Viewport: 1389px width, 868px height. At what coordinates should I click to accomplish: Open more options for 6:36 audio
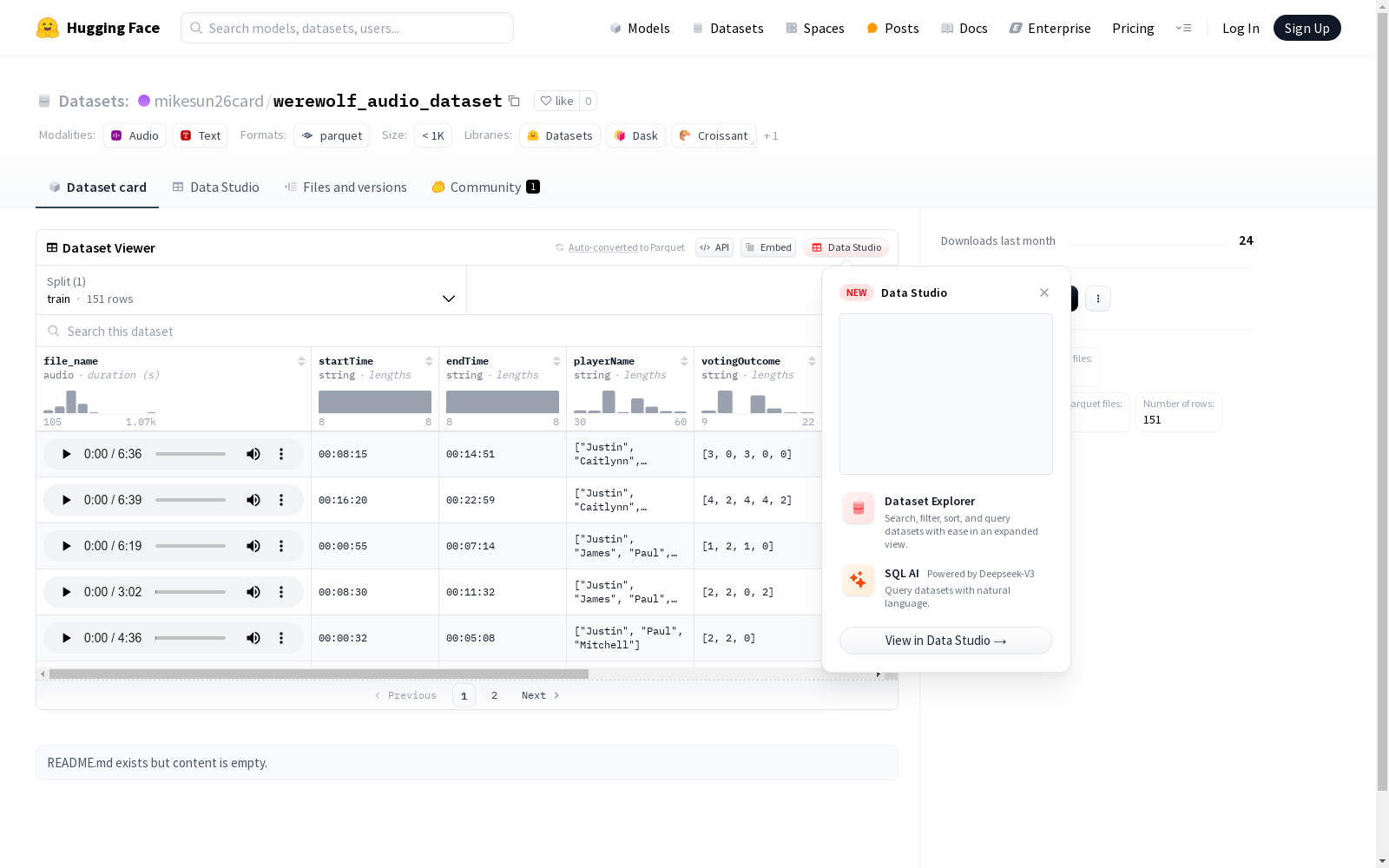point(281,454)
